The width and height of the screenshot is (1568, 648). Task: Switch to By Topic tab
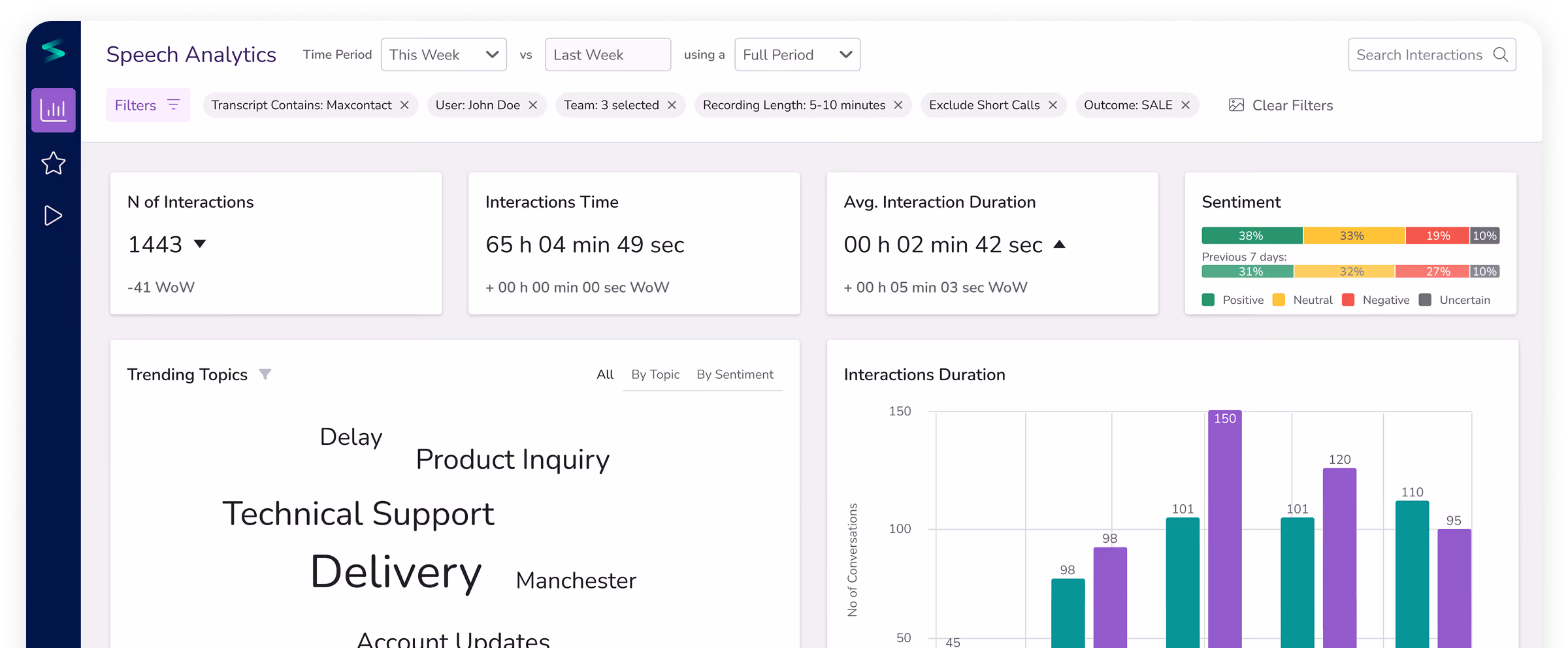[655, 374]
